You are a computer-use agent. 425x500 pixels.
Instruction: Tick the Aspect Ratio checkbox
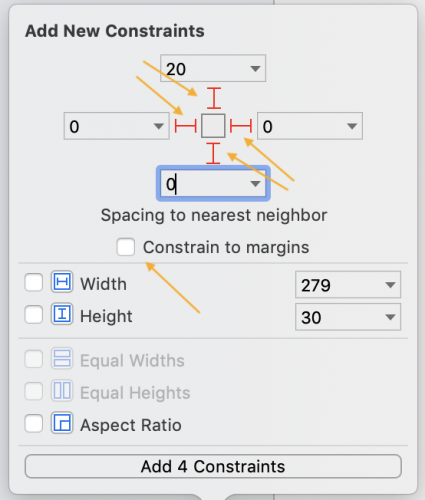tap(34, 423)
